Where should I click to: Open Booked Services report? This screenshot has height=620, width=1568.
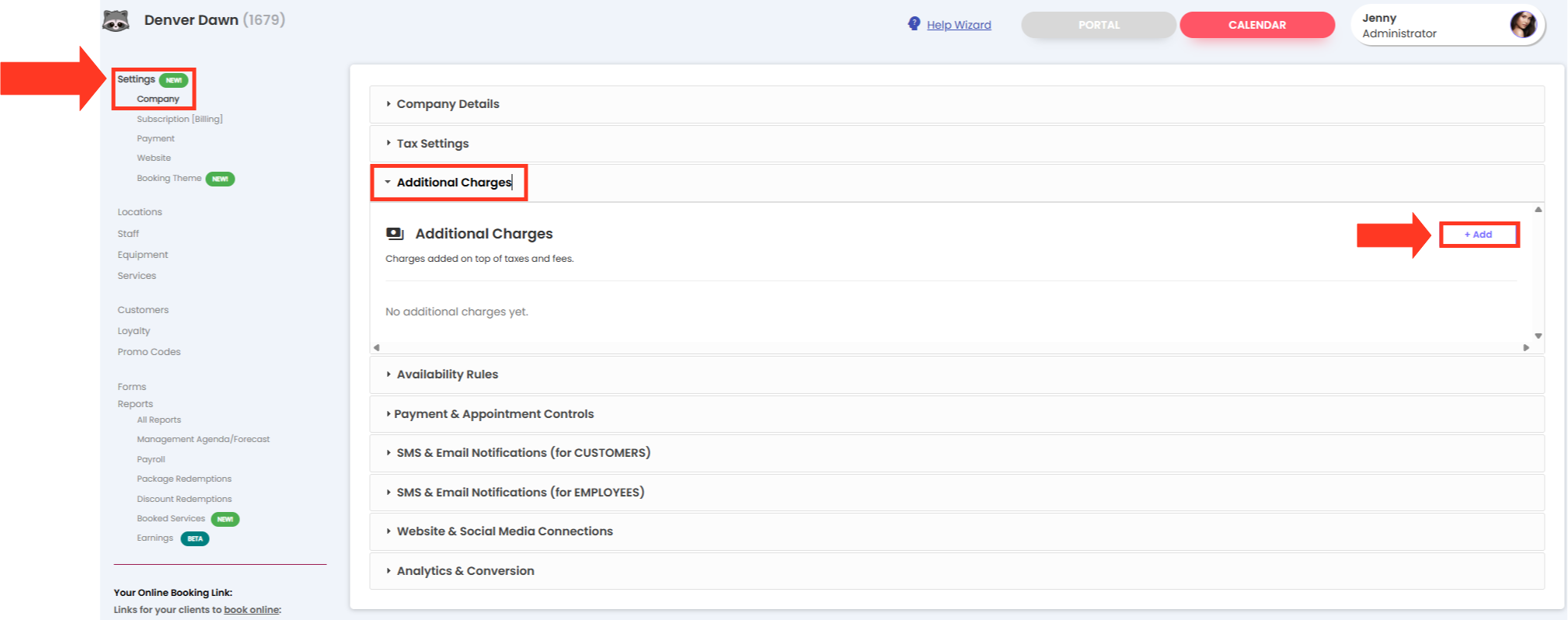coord(171,518)
